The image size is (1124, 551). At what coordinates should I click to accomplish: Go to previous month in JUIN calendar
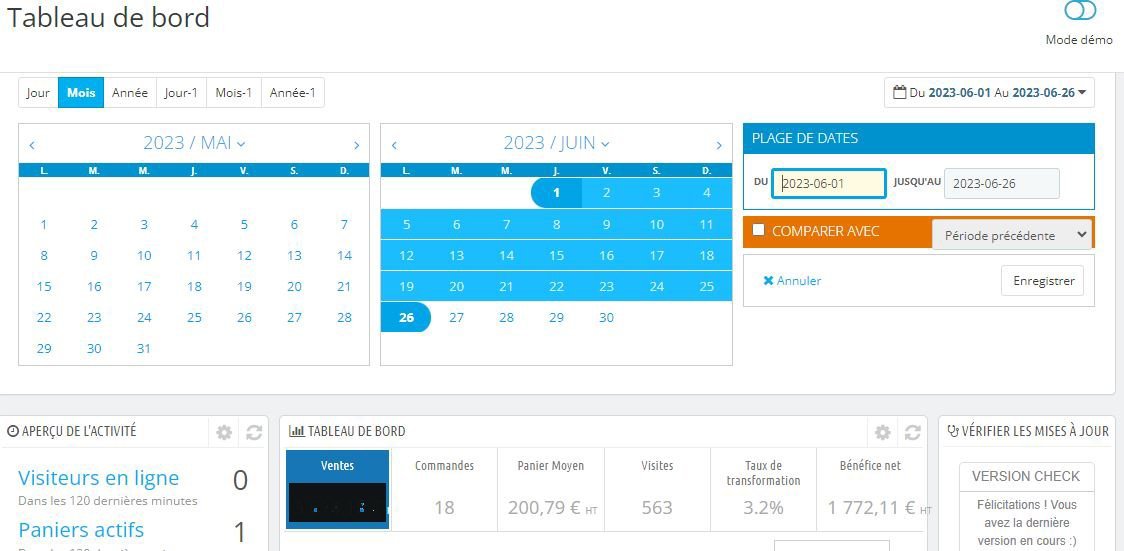[x=394, y=145]
